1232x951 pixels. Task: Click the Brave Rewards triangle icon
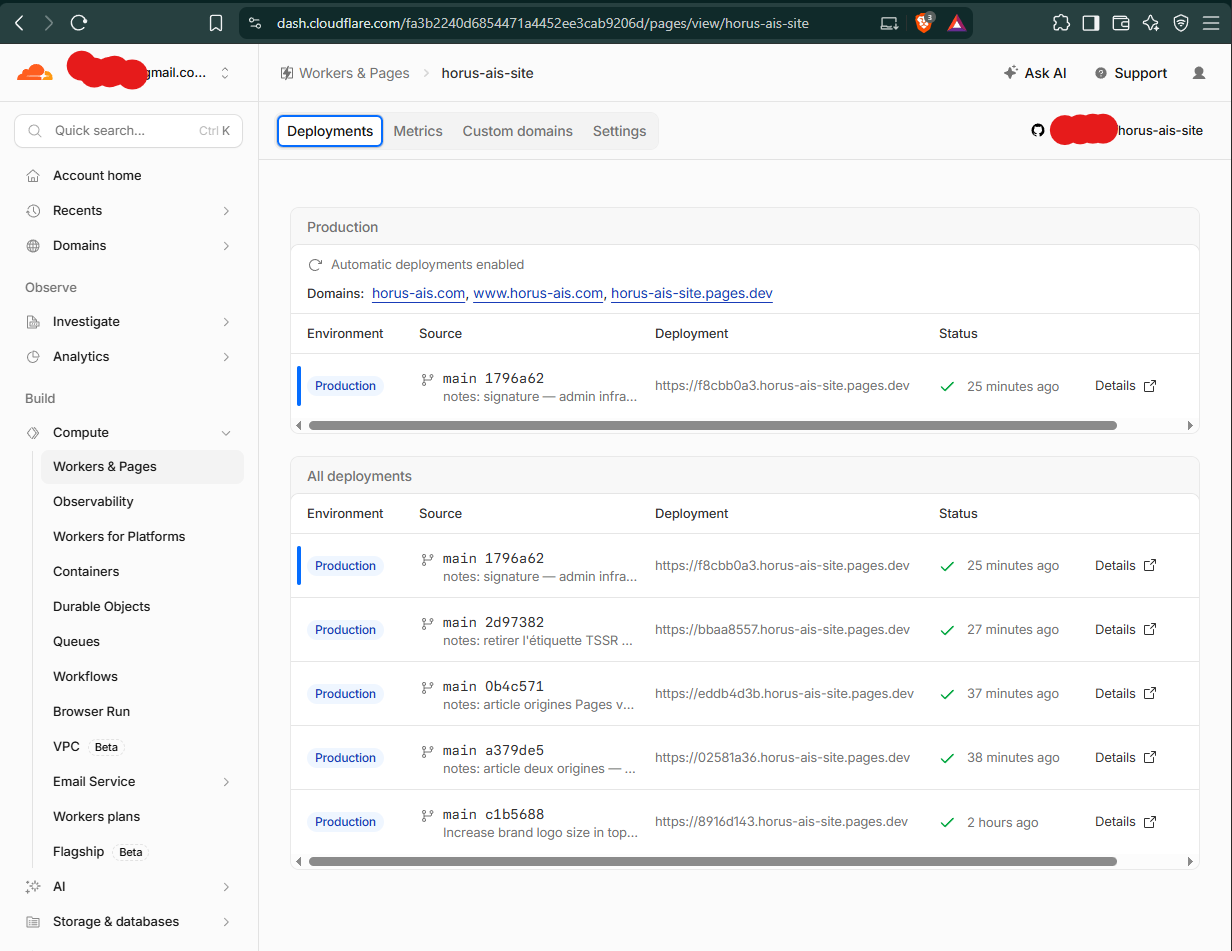click(957, 23)
